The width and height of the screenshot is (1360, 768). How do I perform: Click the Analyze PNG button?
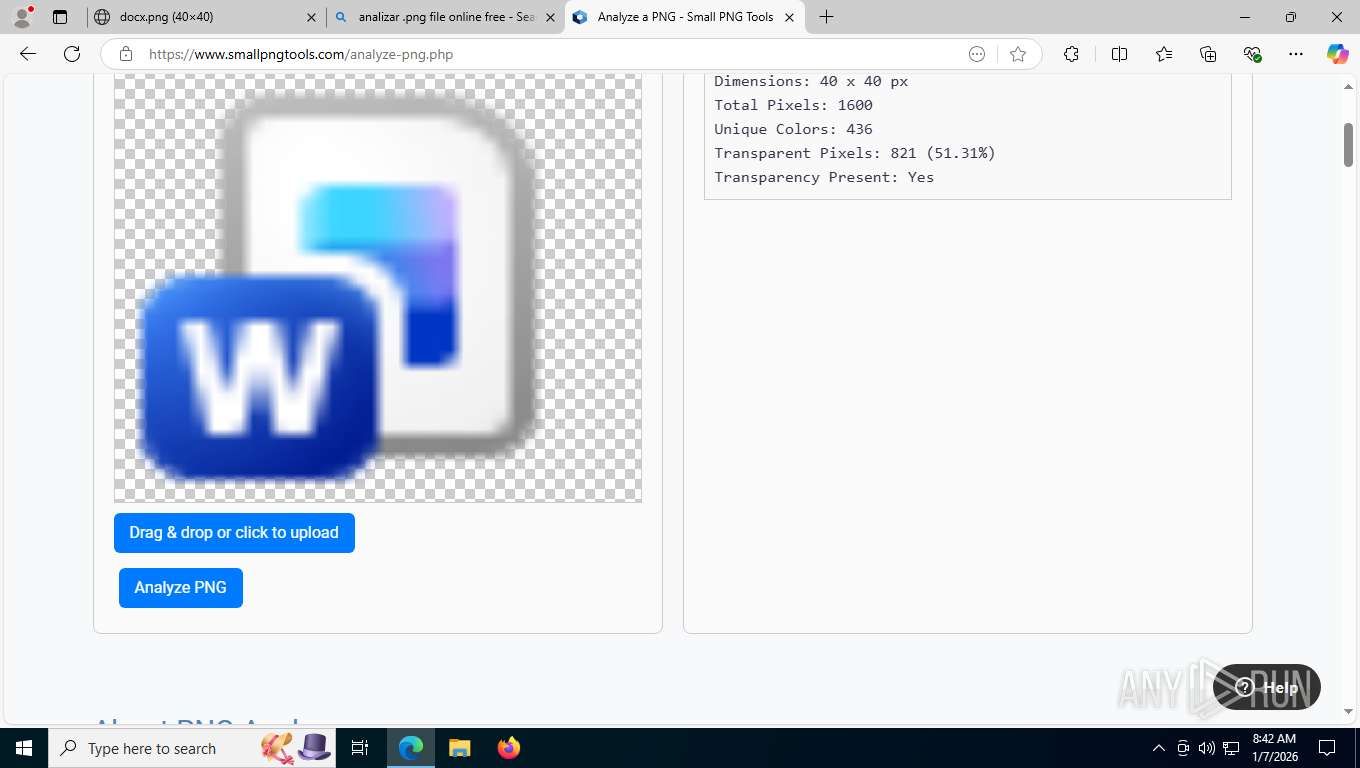coord(181,587)
